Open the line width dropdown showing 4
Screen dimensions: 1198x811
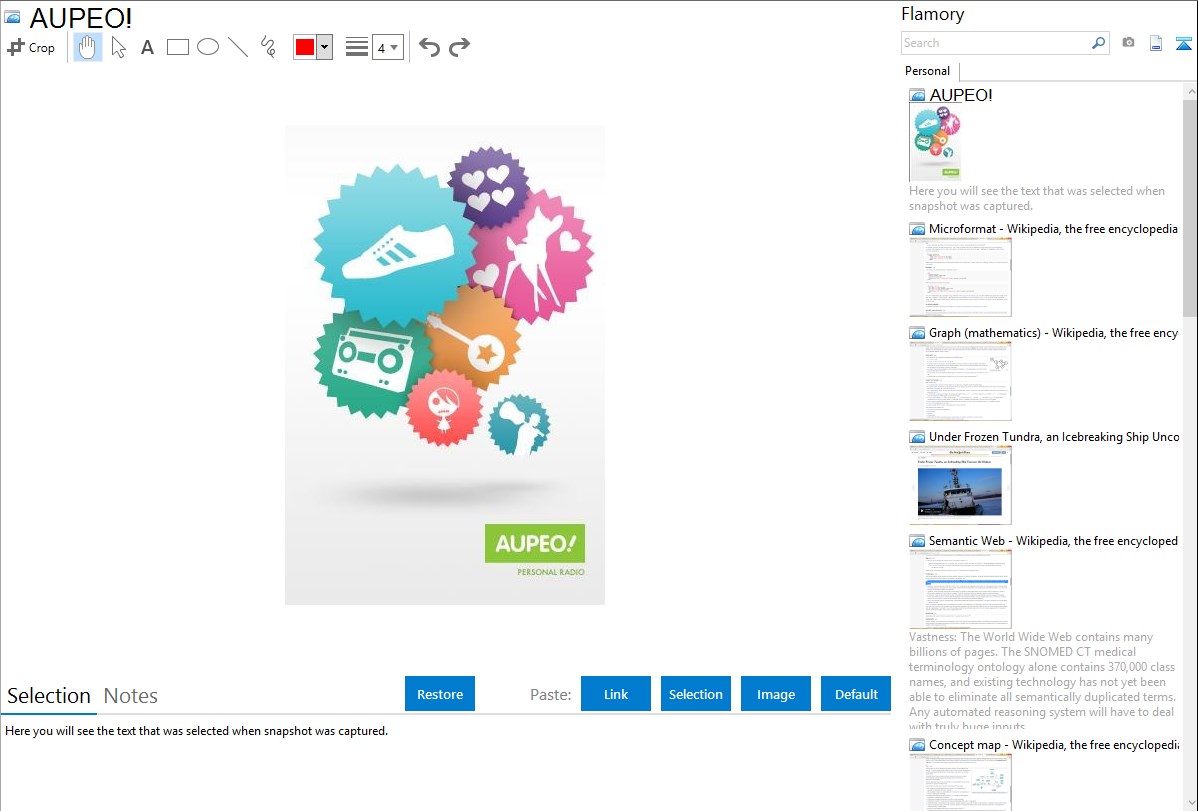[x=387, y=47]
